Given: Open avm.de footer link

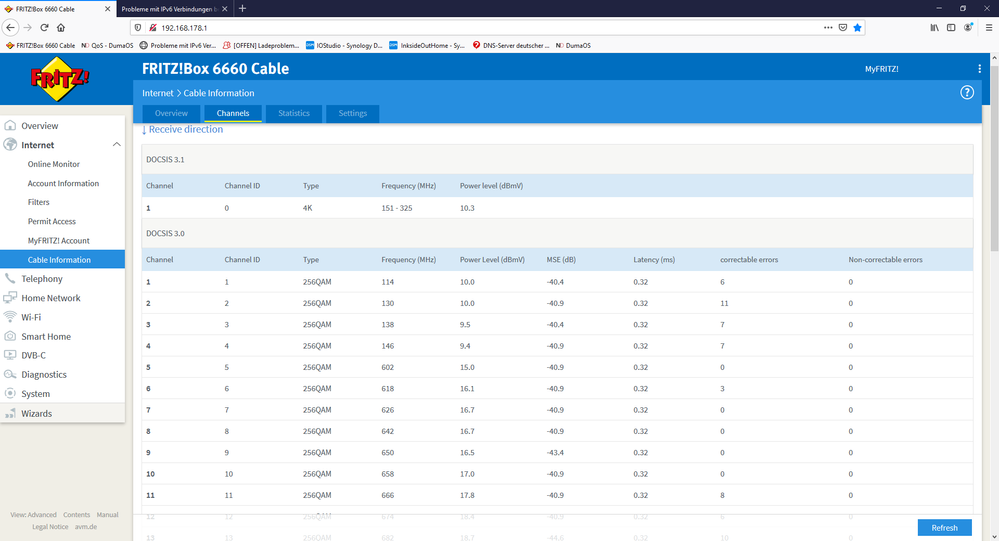Looking at the screenshot, I should pyautogui.click(x=86, y=526).
